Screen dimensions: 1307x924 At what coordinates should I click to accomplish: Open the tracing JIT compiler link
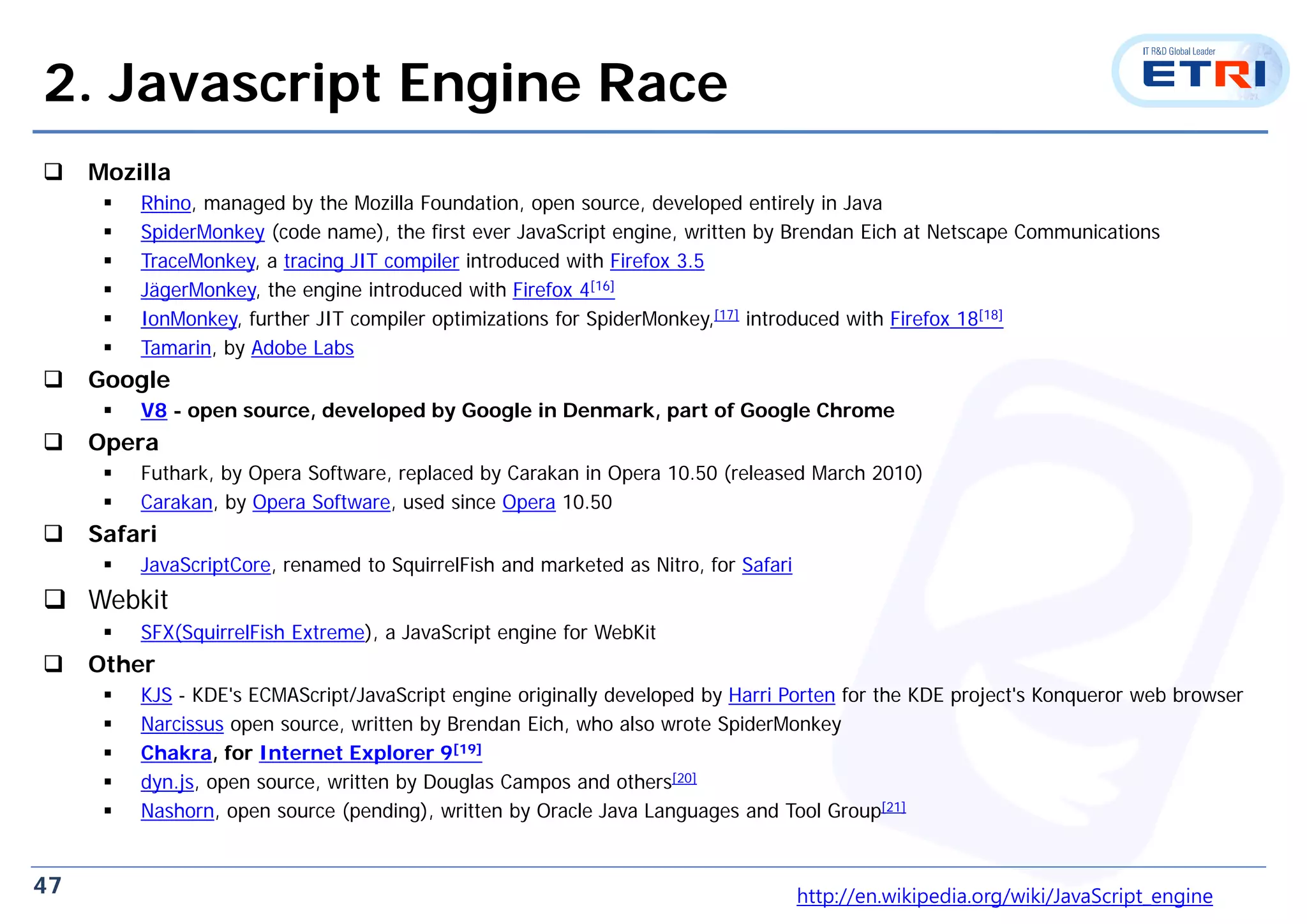(371, 262)
